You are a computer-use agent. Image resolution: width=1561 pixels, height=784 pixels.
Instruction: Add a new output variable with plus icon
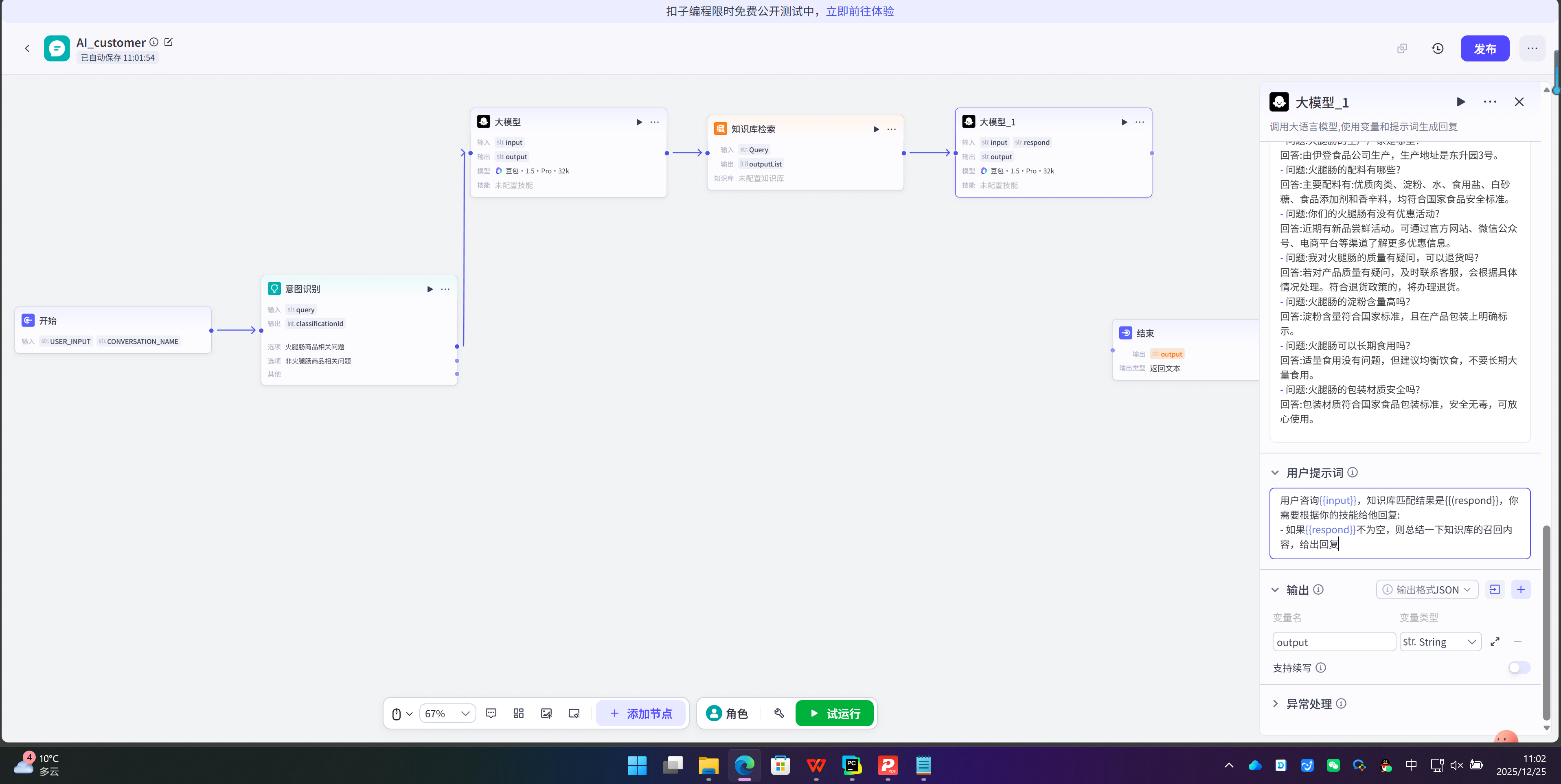(x=1520, y=589)
